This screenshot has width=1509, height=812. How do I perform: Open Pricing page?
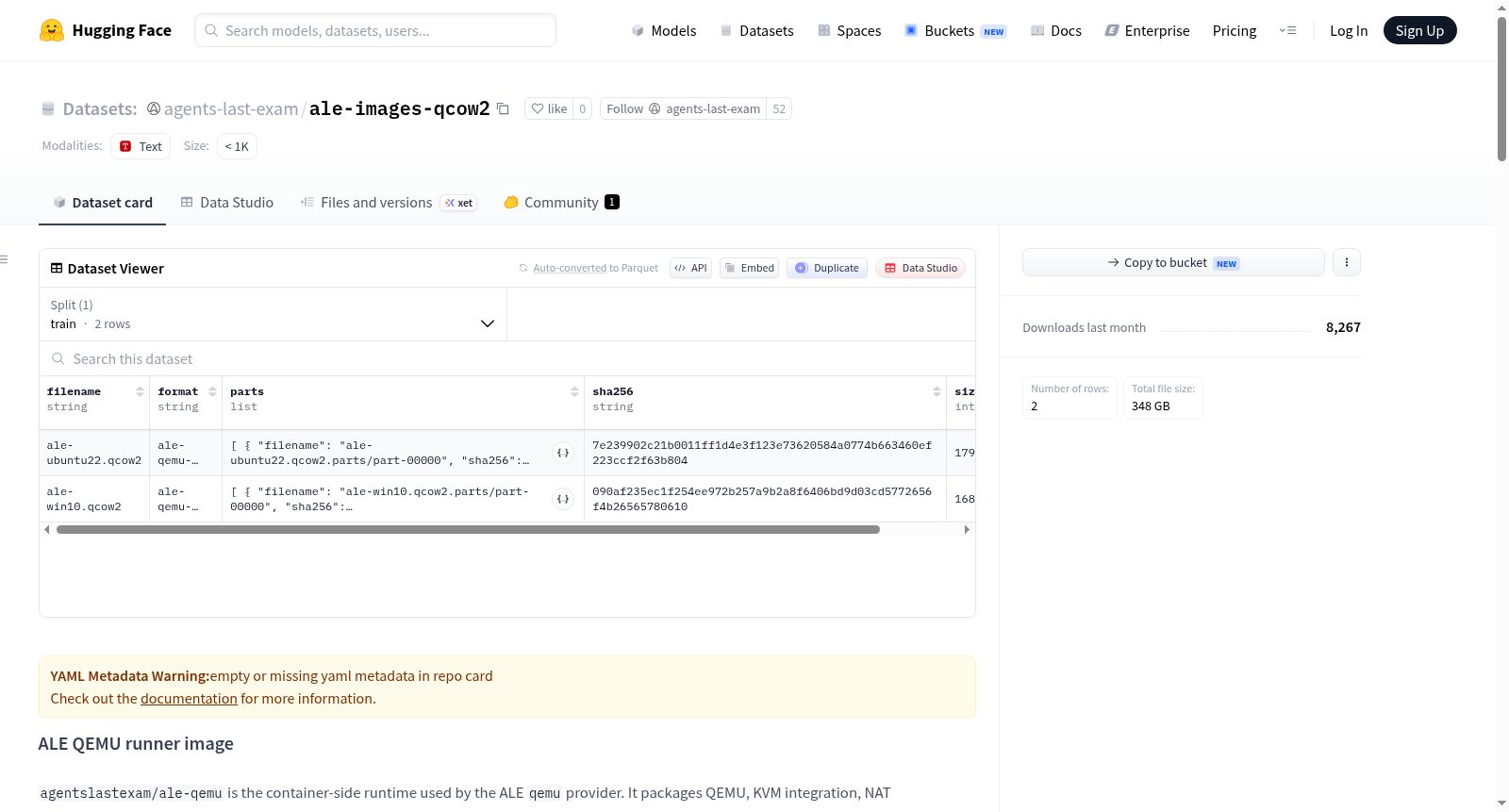tap(1235, 30)
